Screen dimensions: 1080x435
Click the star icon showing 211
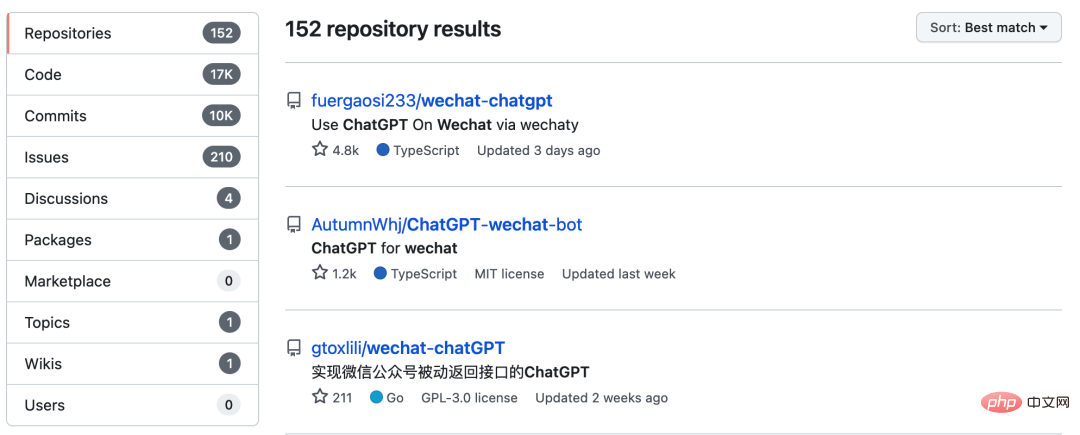[x=320, y=397]
